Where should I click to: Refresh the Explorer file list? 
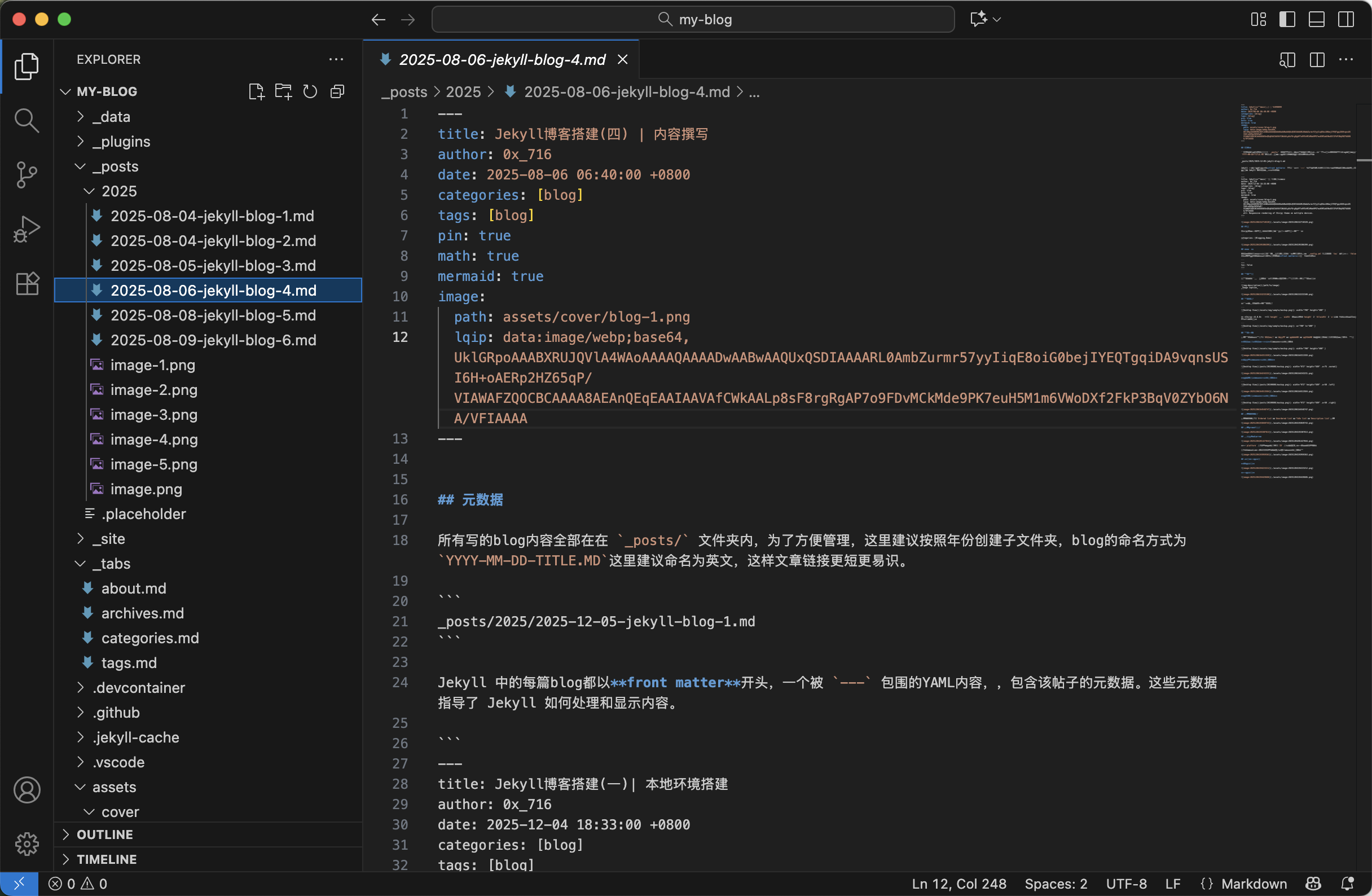(x=310, y=91)
